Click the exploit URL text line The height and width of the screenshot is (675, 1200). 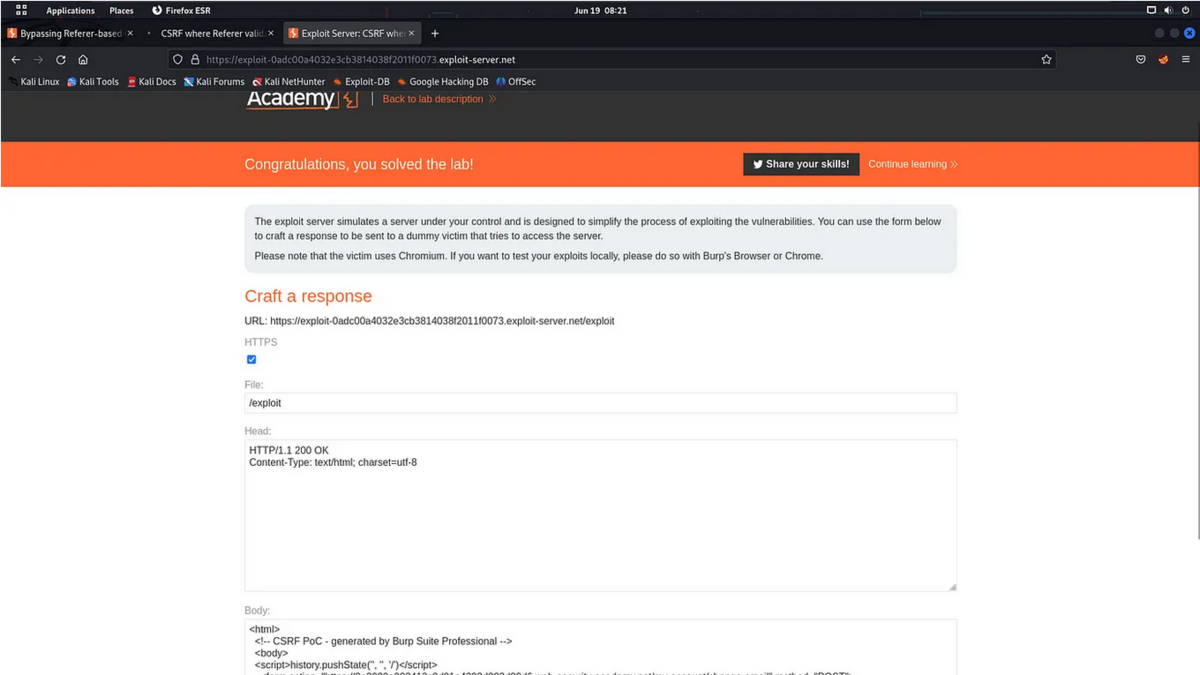(x=430, y=321)
